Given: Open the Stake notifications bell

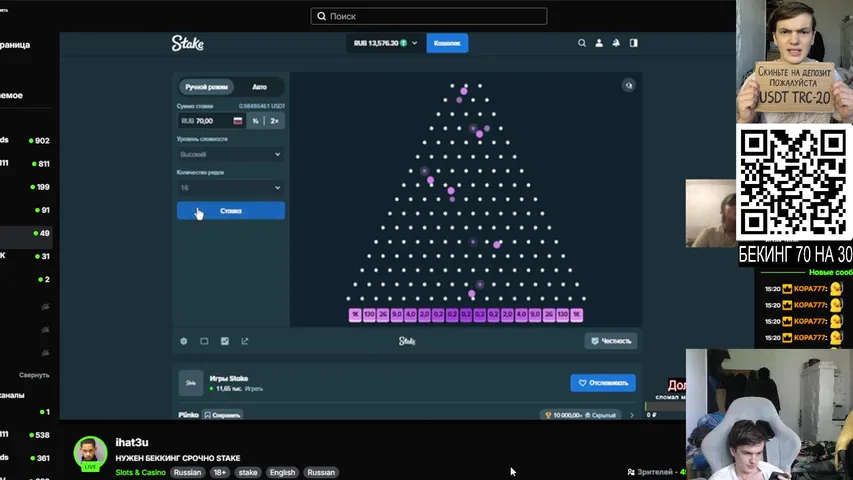Looking at the screenshot, I should 616,43.
